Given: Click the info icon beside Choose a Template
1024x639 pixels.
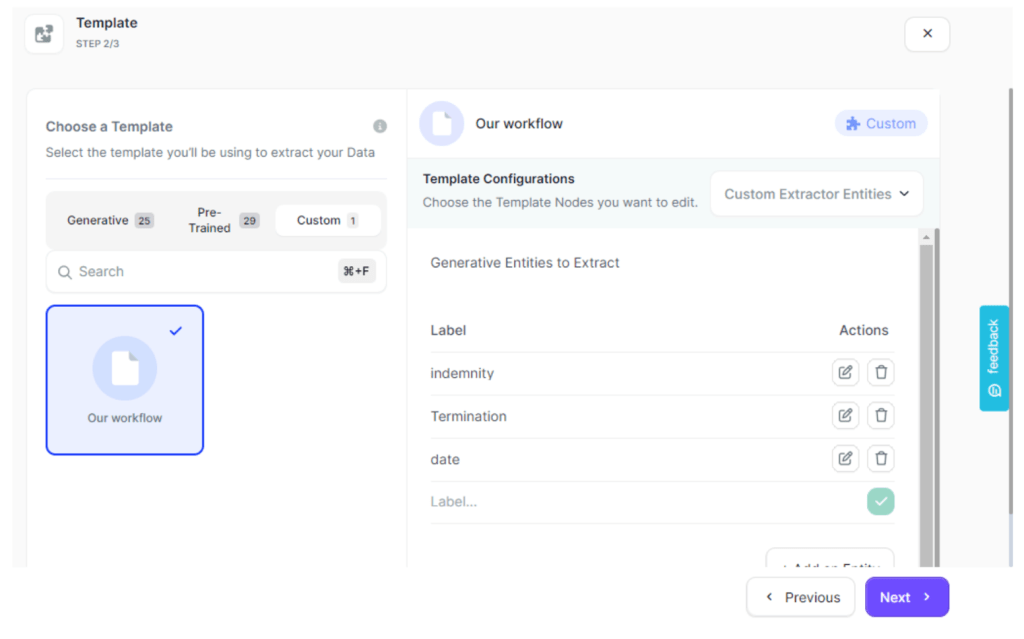Looking at the screenshot, I should pos(380,127).
